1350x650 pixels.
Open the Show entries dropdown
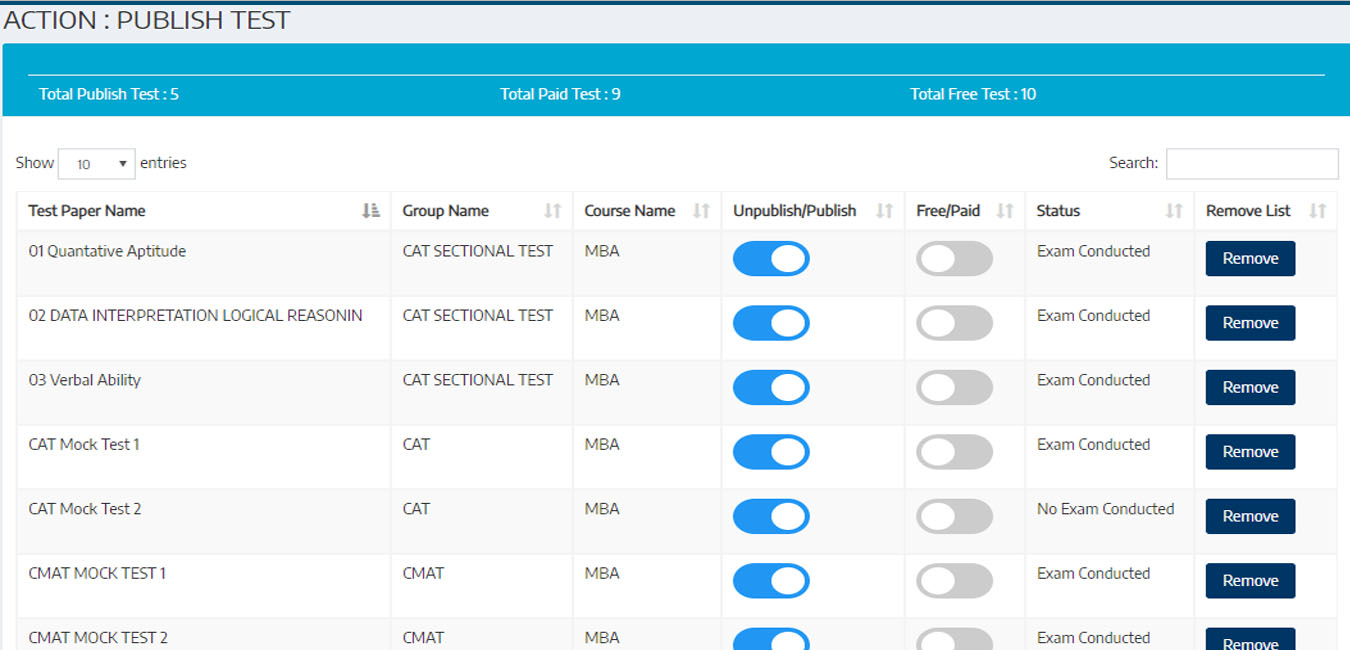[x=96, y=164]
